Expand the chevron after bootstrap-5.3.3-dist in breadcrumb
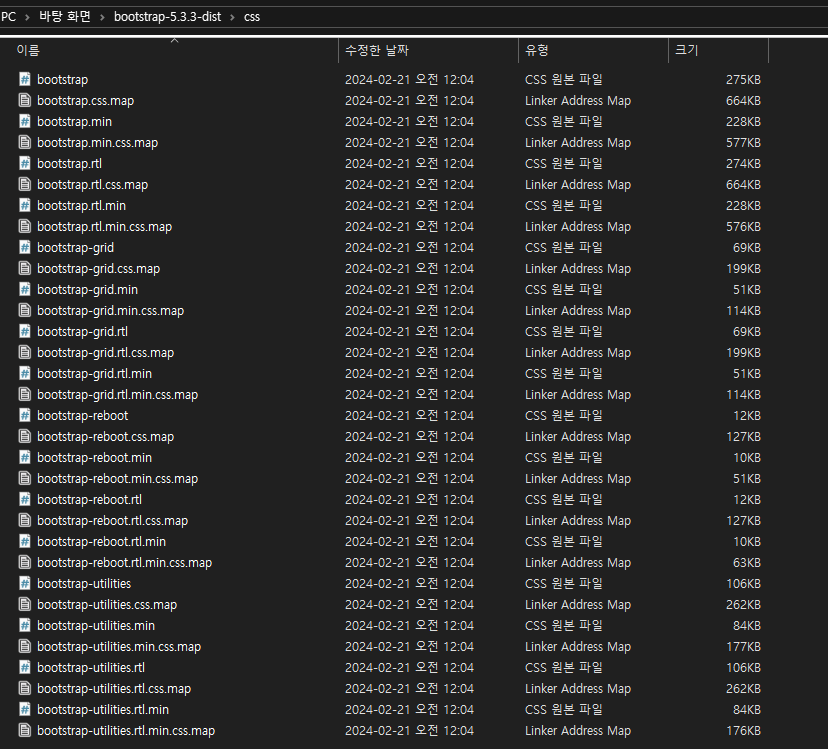 [232, 17]
